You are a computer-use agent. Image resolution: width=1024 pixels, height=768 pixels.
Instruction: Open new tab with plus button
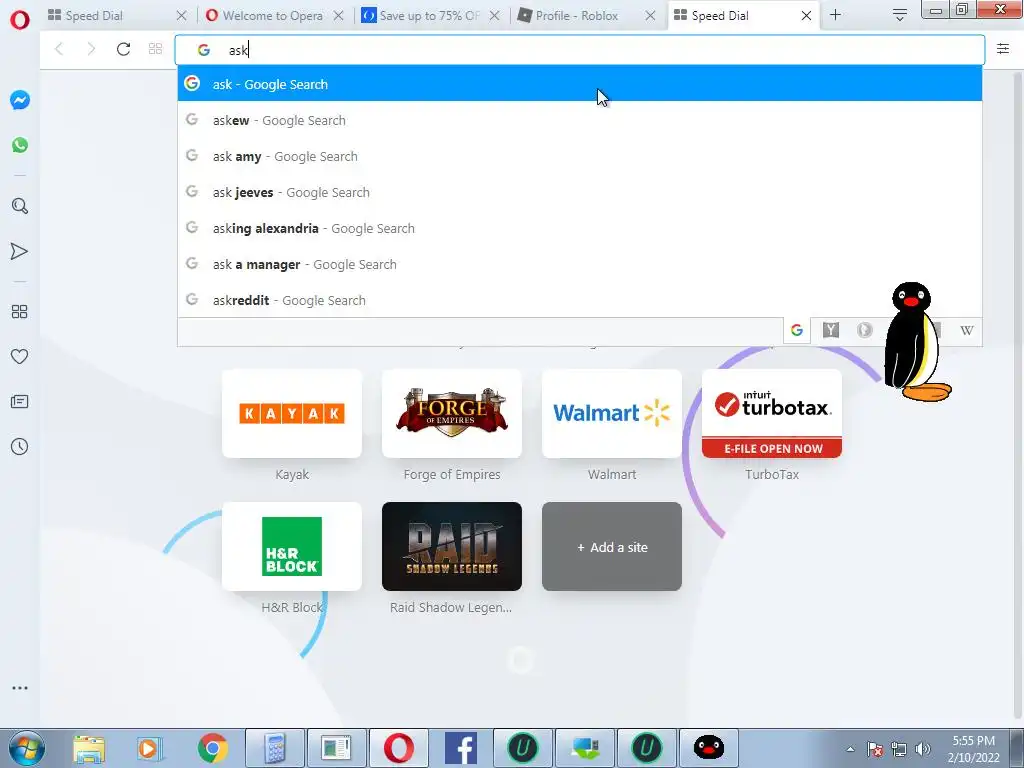(835, 15)
